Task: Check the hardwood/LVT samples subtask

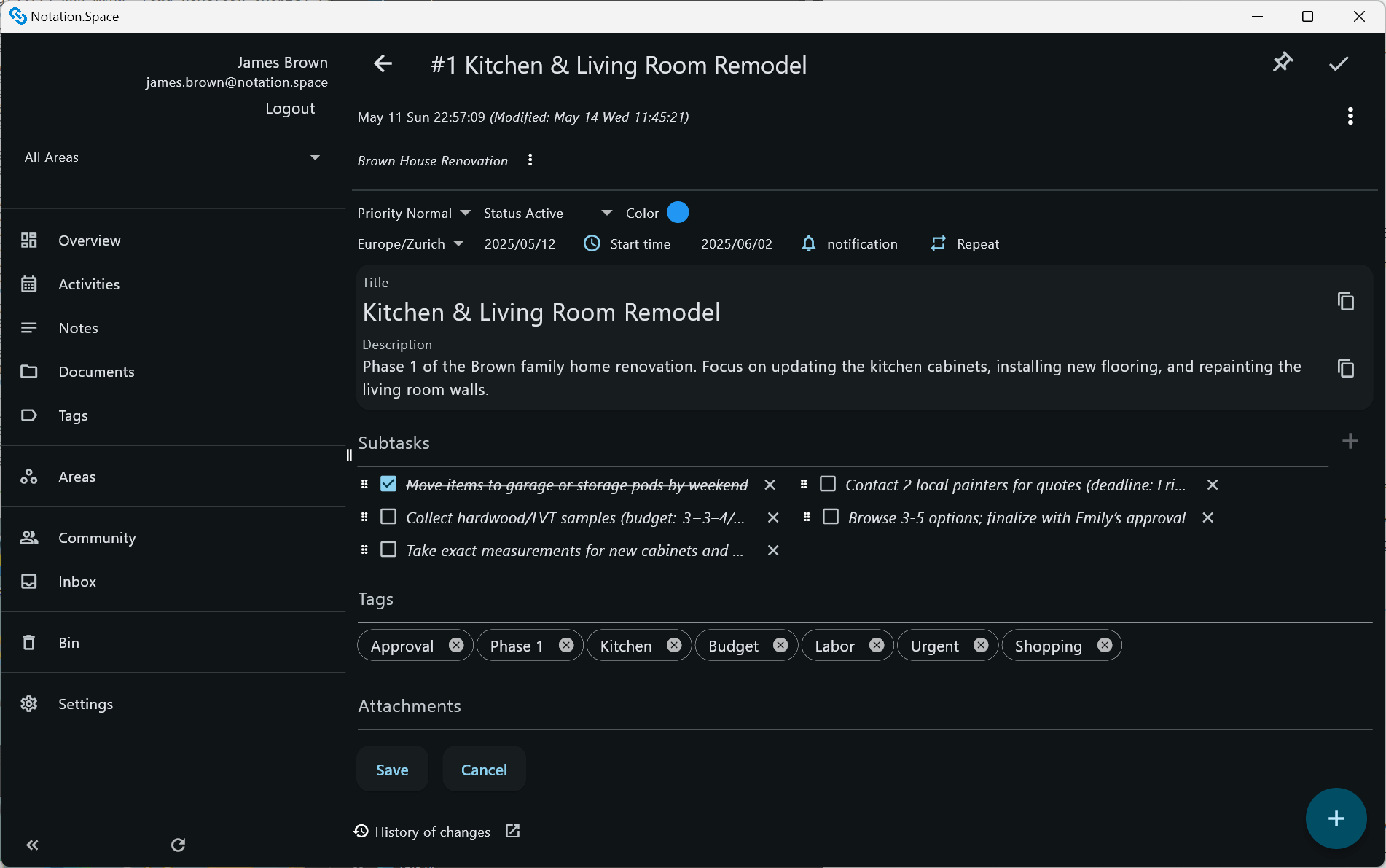Action: point(388,517)
